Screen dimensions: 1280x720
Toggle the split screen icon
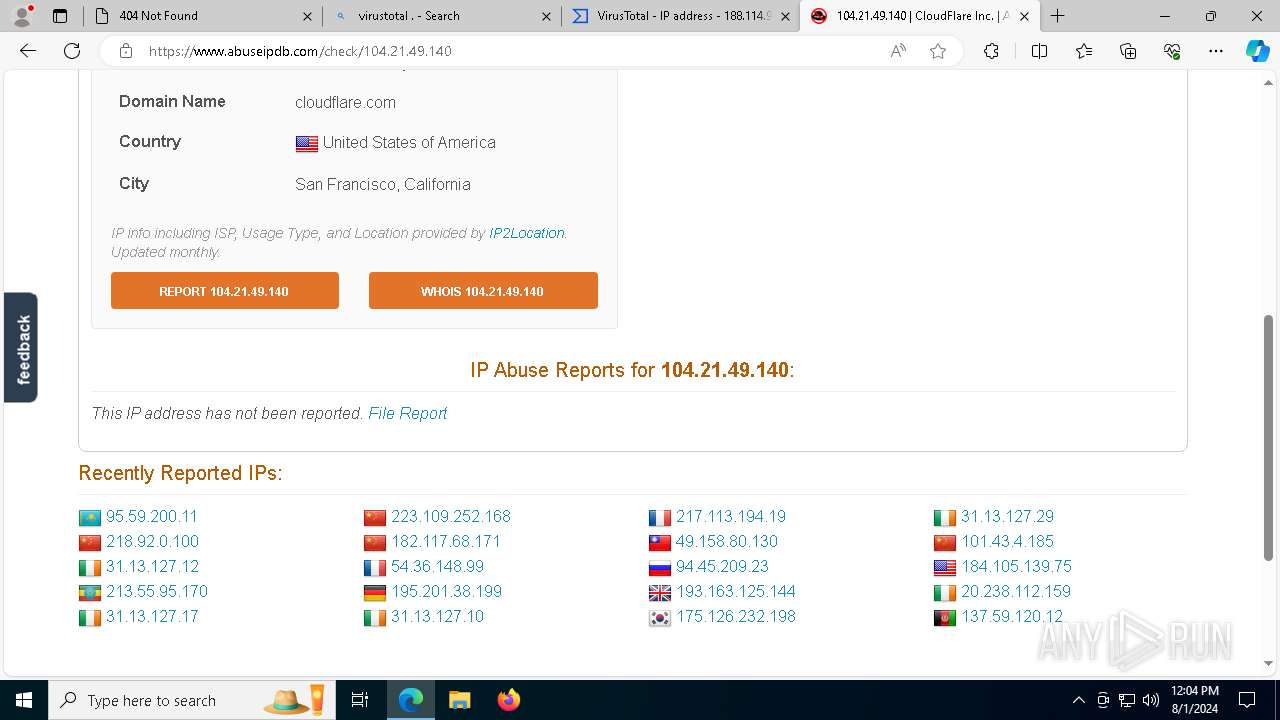click(x=1039, y=51)
